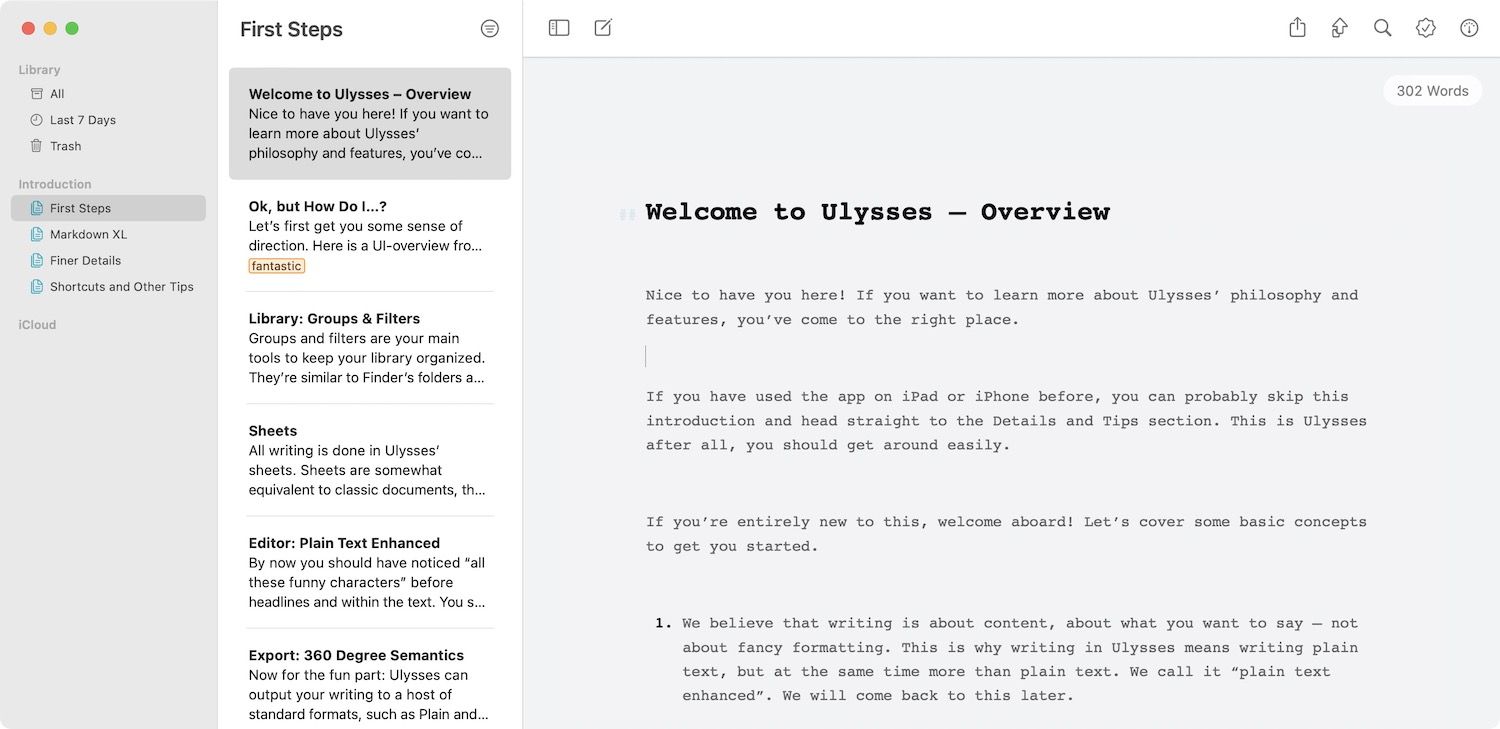The image size is (1500, 729).
Task: Click the publish arrow icon
Action: 1340,28
